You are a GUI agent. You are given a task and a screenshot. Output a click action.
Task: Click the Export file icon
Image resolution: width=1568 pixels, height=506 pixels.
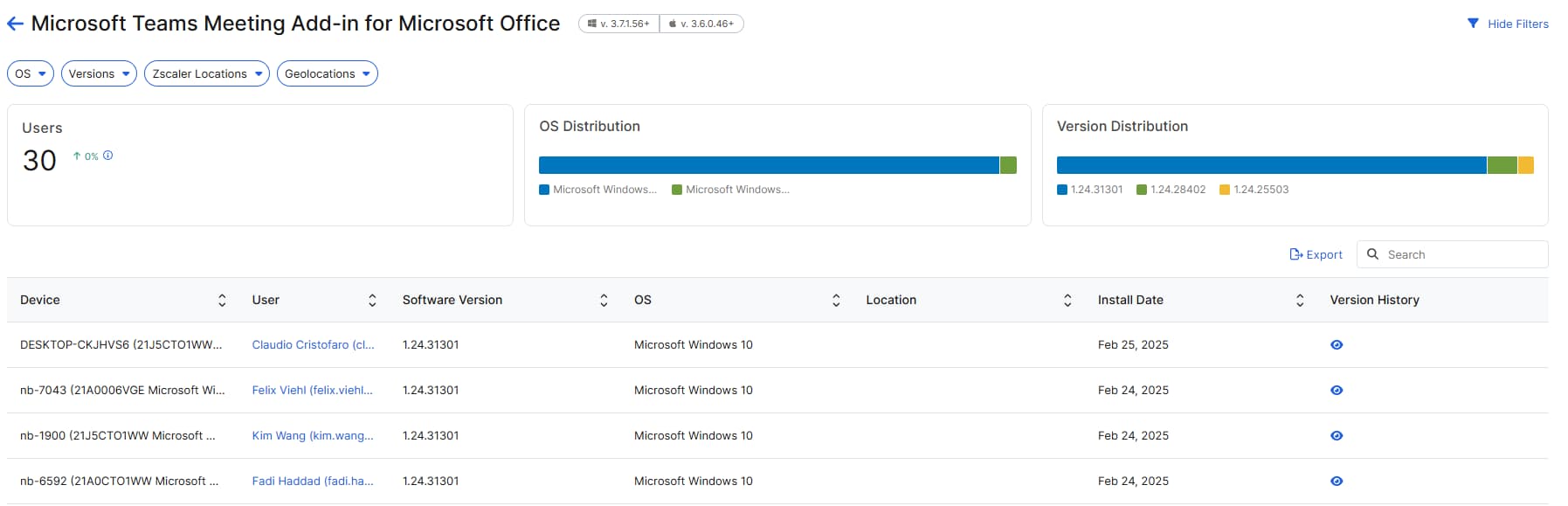pos(1296,254)
